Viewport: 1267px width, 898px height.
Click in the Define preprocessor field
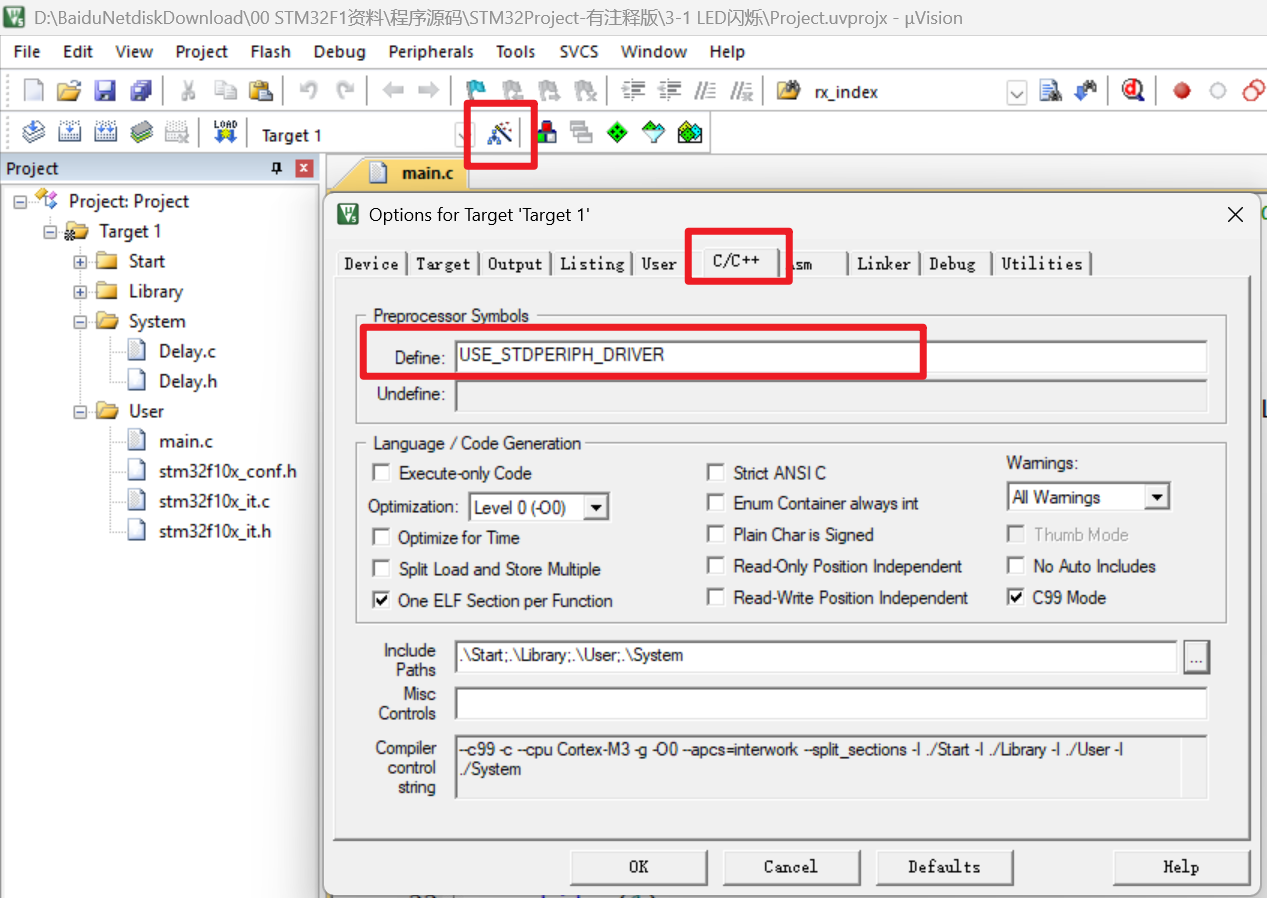click(831, 356)
